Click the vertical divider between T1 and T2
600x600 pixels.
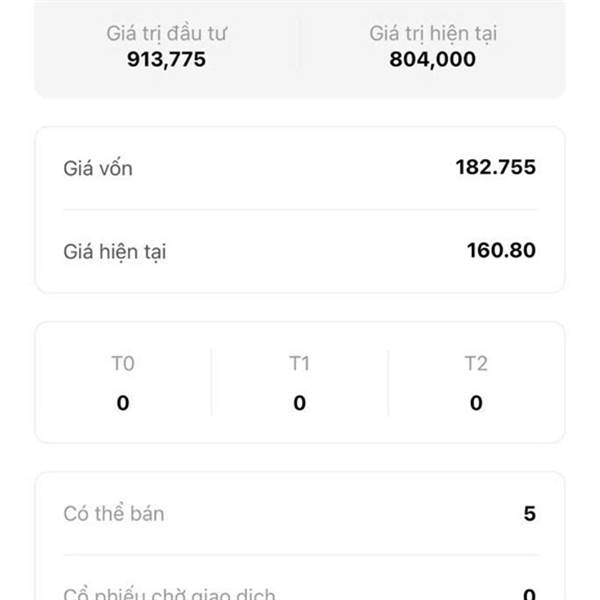(x=388, y=382)
